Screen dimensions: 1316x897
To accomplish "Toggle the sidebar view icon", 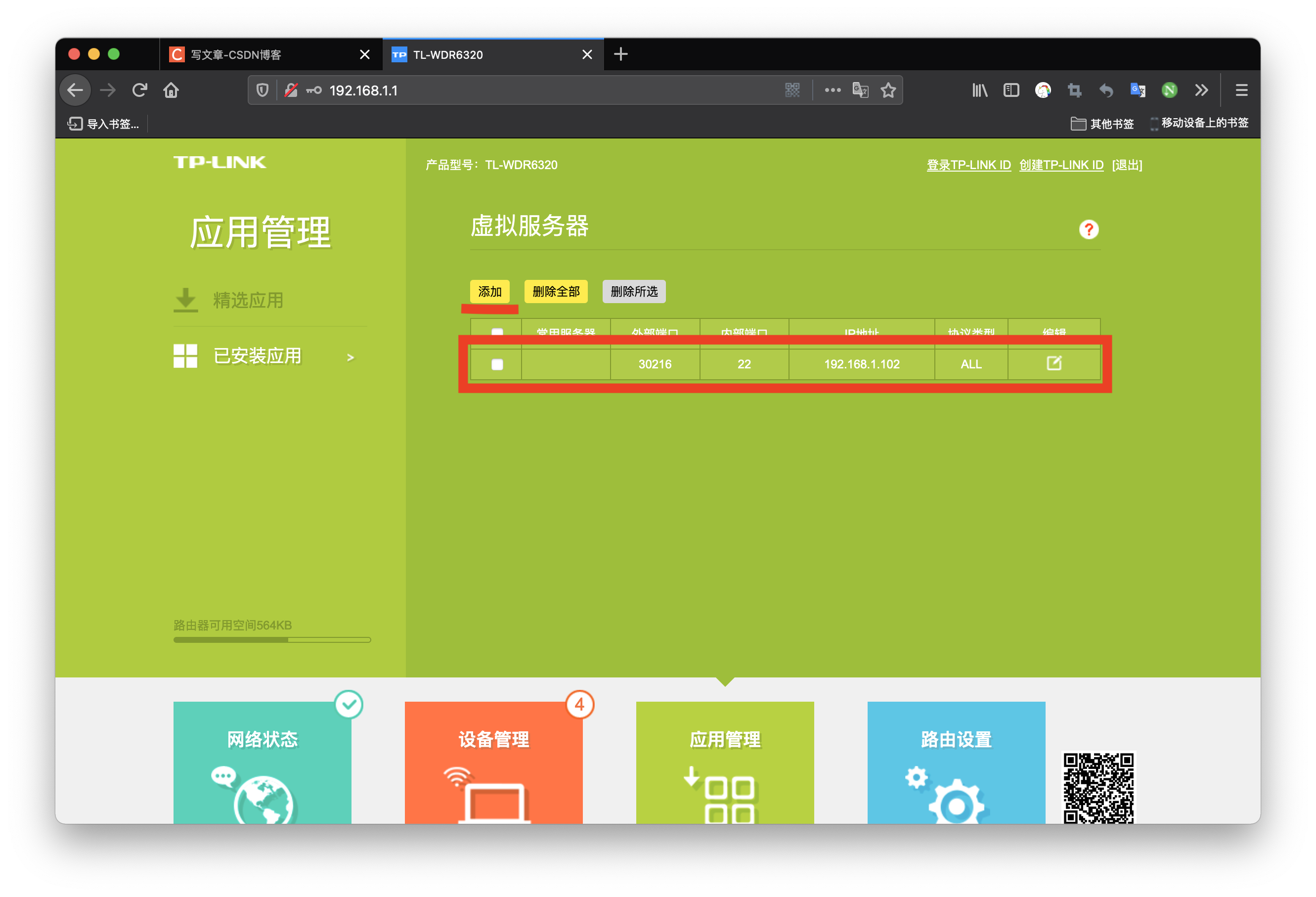I will pyautogui.click(x=1011, y=90).
